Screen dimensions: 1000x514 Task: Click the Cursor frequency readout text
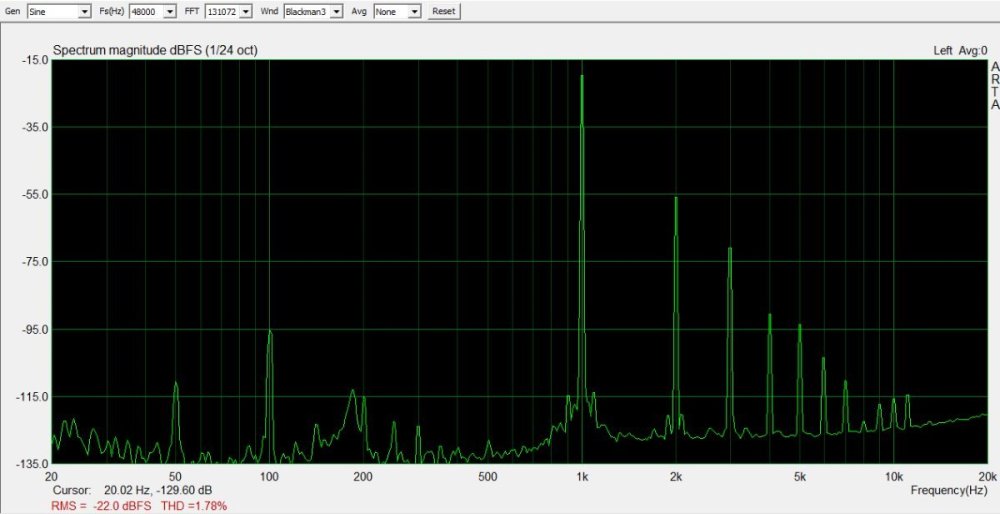click(131, 490)
